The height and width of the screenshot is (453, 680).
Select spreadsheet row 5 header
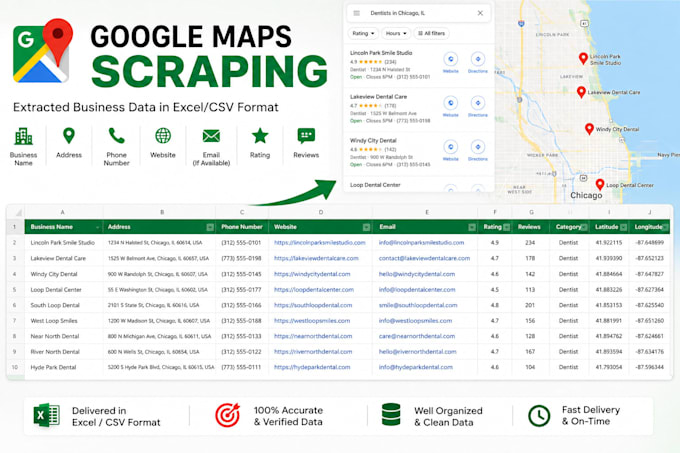(x=15, y=290)
